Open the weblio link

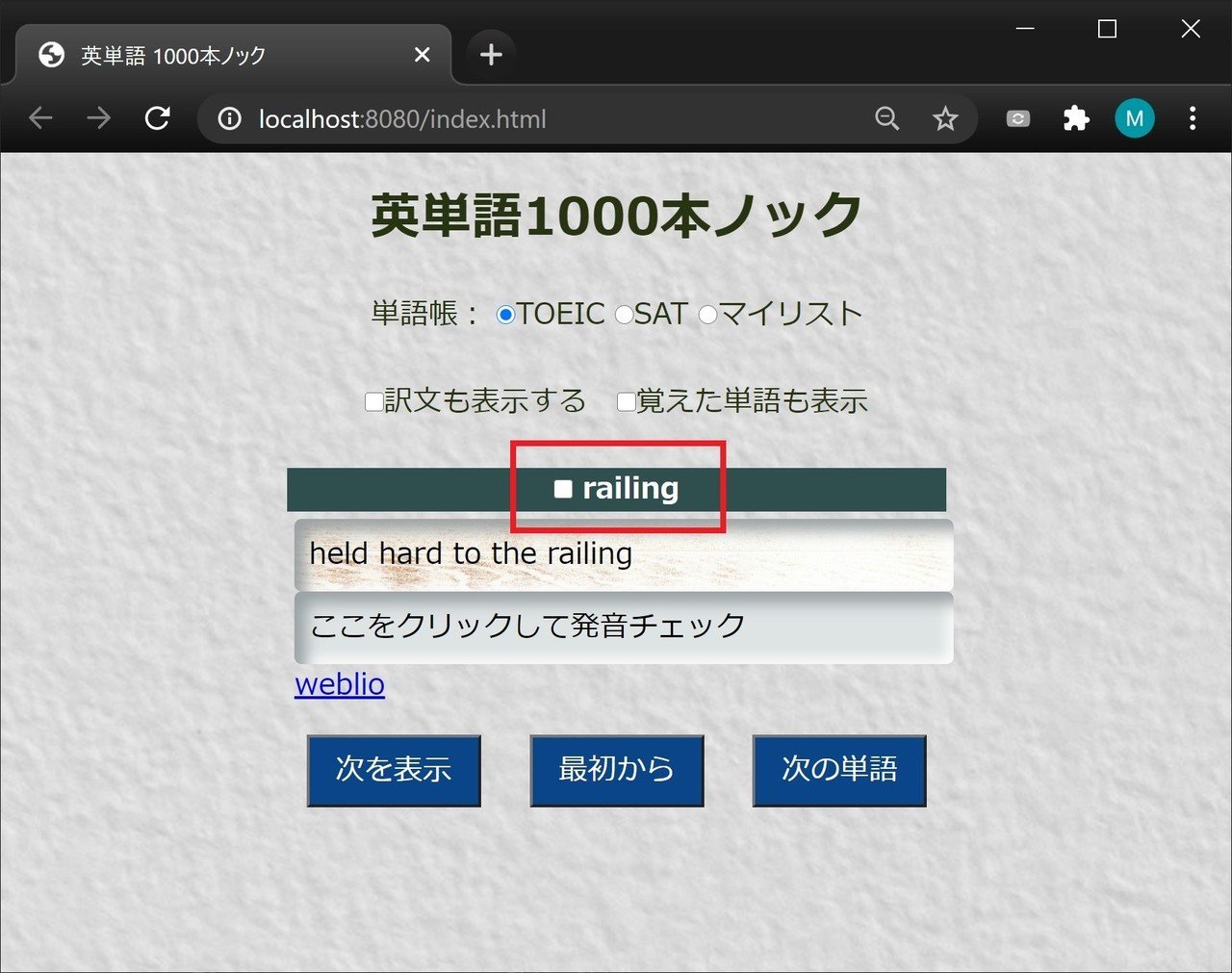[x=340, y=684]
